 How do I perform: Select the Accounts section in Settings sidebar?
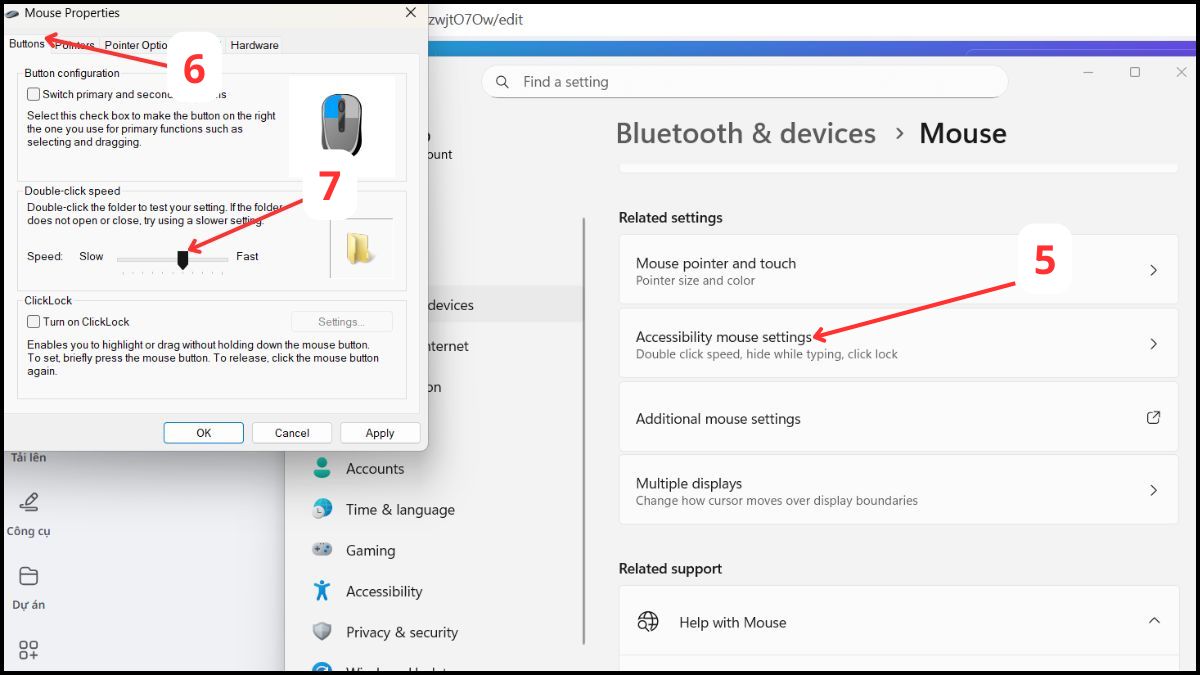coord(375,468)
